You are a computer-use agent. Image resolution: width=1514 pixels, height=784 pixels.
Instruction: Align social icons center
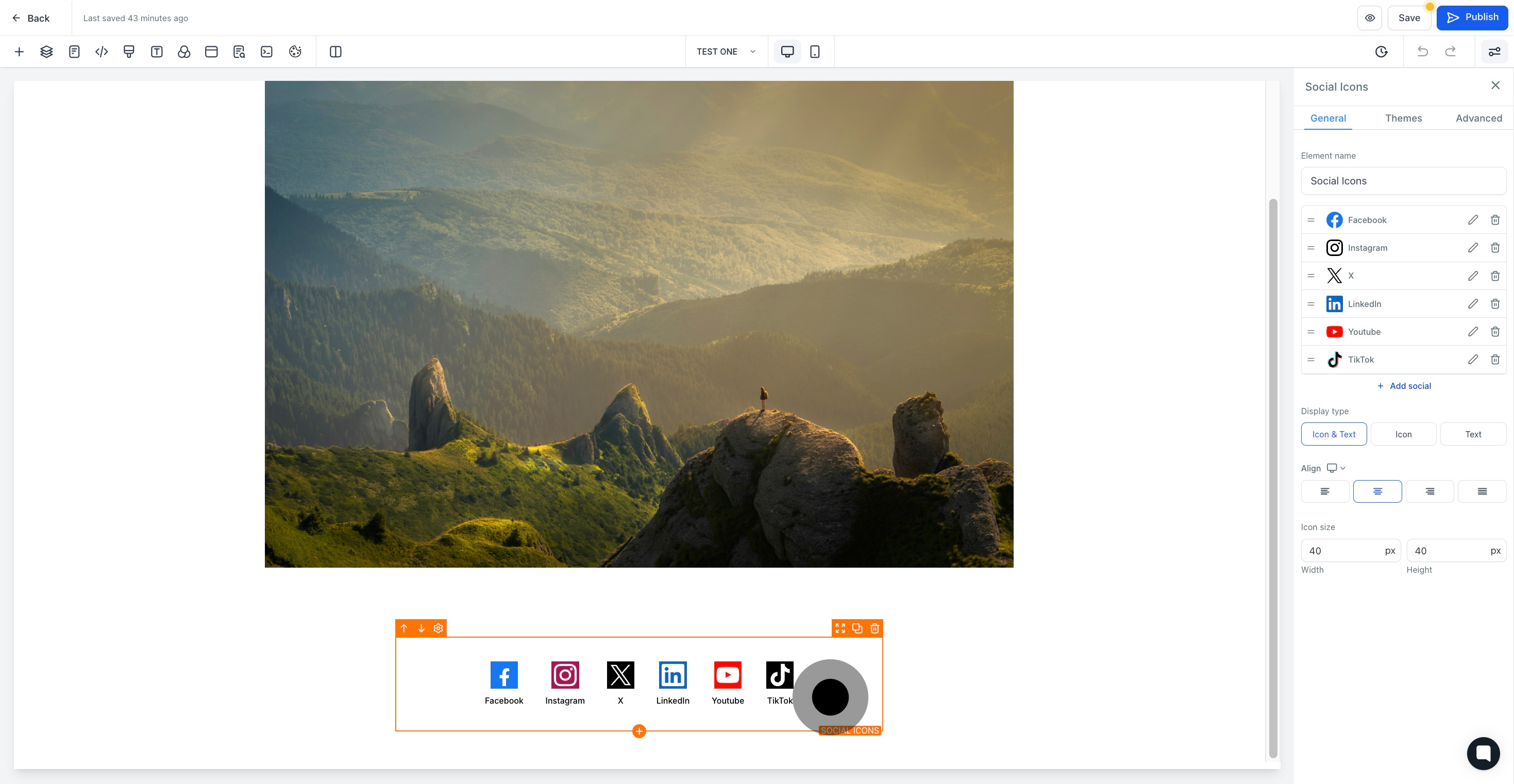pos(1377,491)
